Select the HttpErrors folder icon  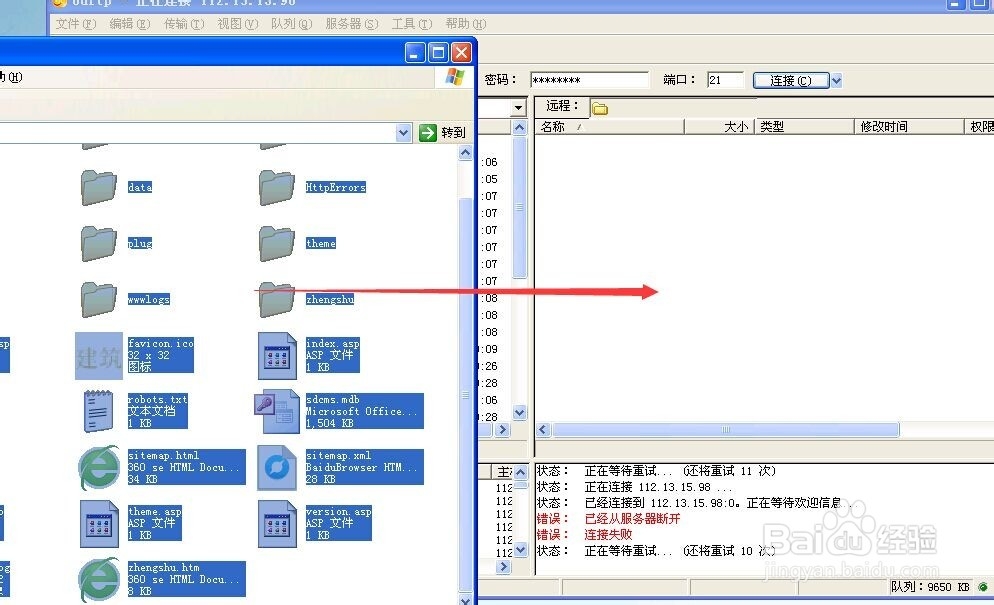tap(277, 187)
